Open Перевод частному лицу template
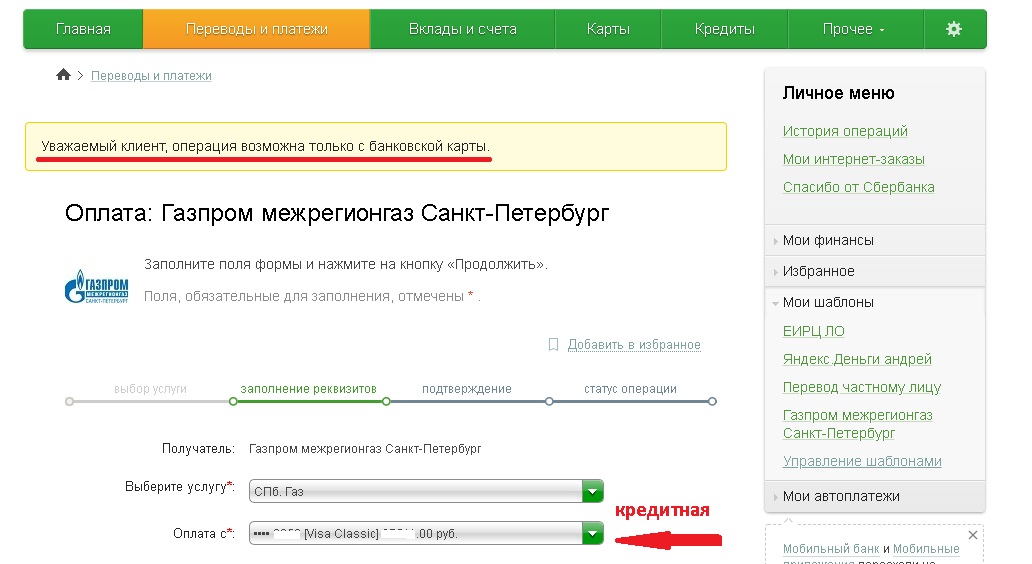The height and width of the screenshot is (564, 1032). 862,388
